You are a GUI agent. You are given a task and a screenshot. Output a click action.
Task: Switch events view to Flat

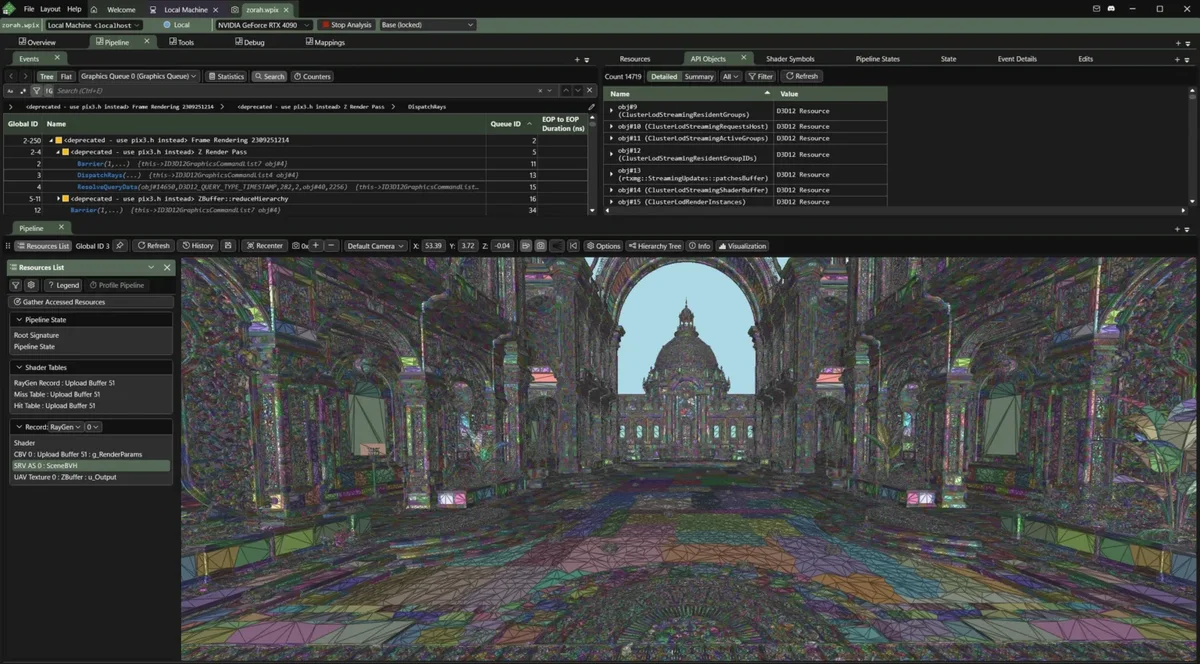pos(66,76)
